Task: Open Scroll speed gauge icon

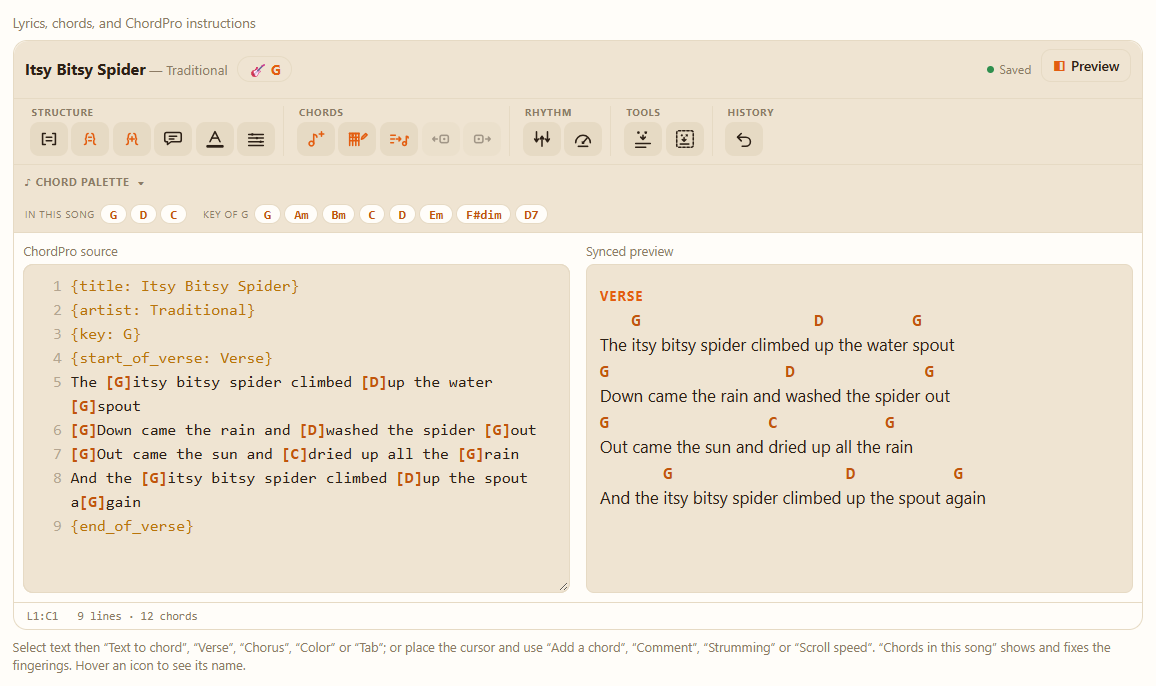Action: (x=583, y=139)
